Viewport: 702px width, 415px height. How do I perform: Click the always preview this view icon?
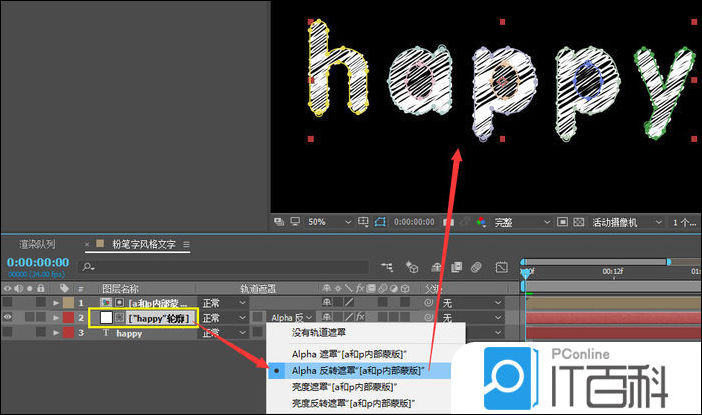(x=279, y=222)
